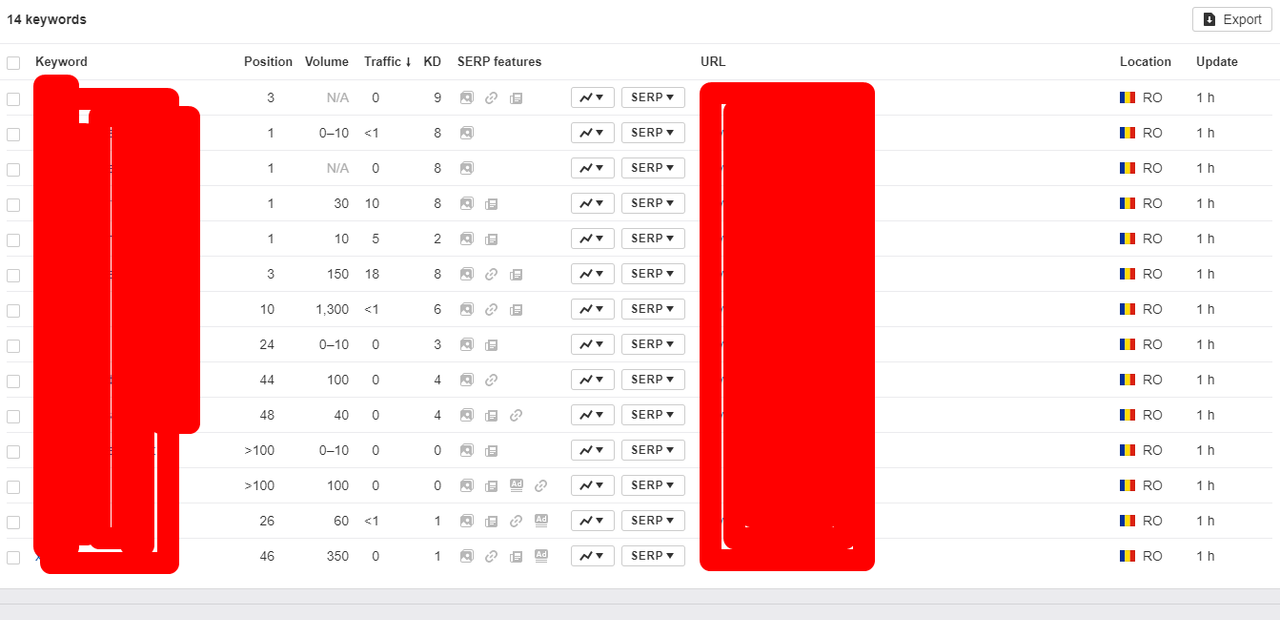
Task: Click the '350' volume value
Action: [x=338, y=556]
